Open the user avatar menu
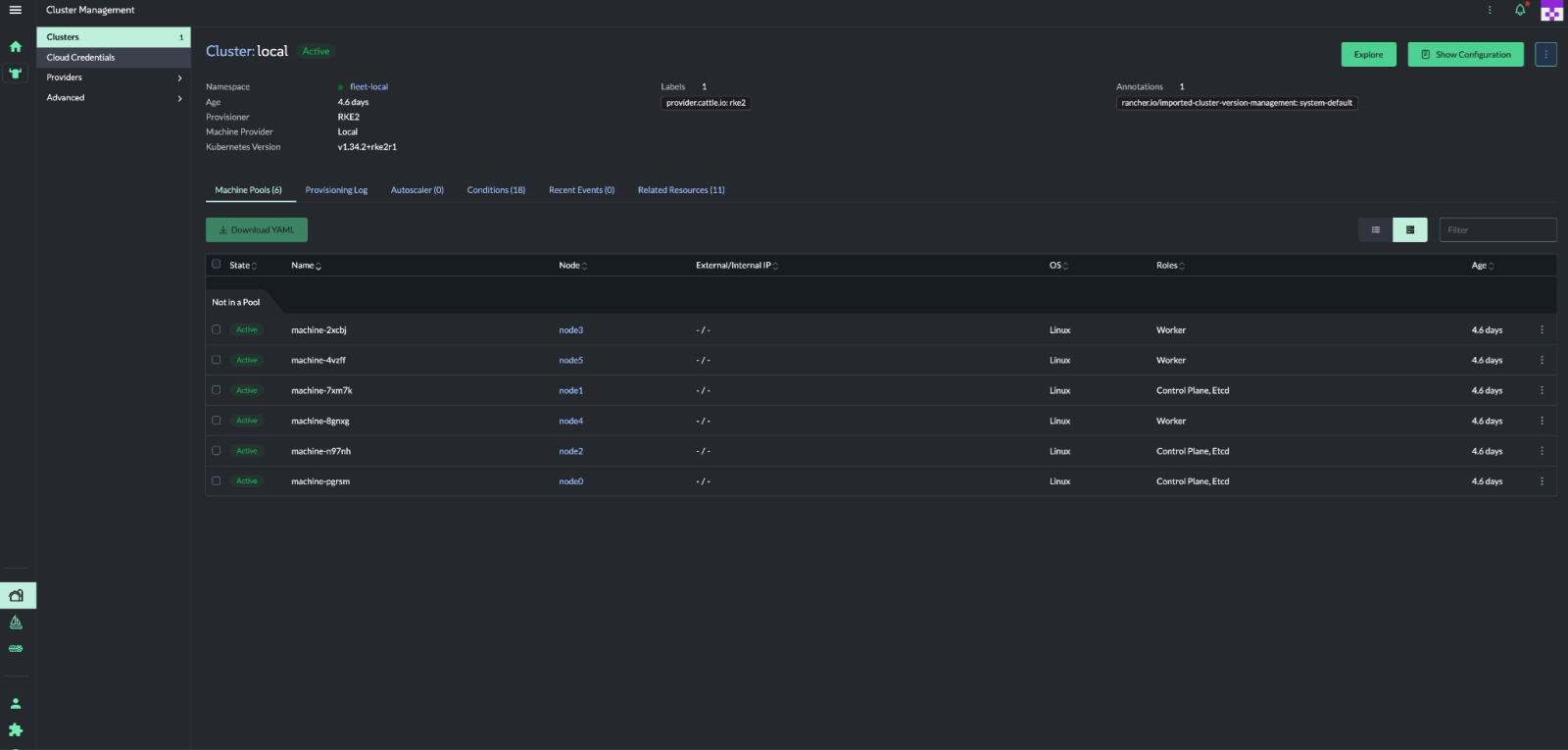This screenshot has width=1568, height=750. 1551,11
